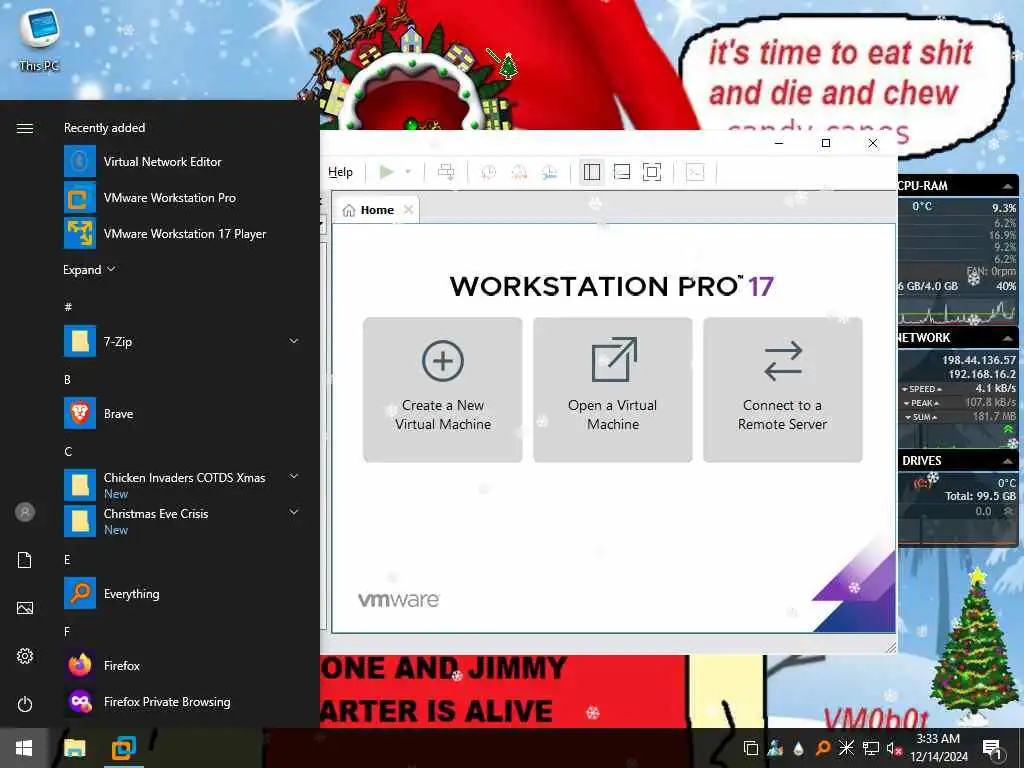Open dropdown arrow beside power-on play button

pos(408,172)
